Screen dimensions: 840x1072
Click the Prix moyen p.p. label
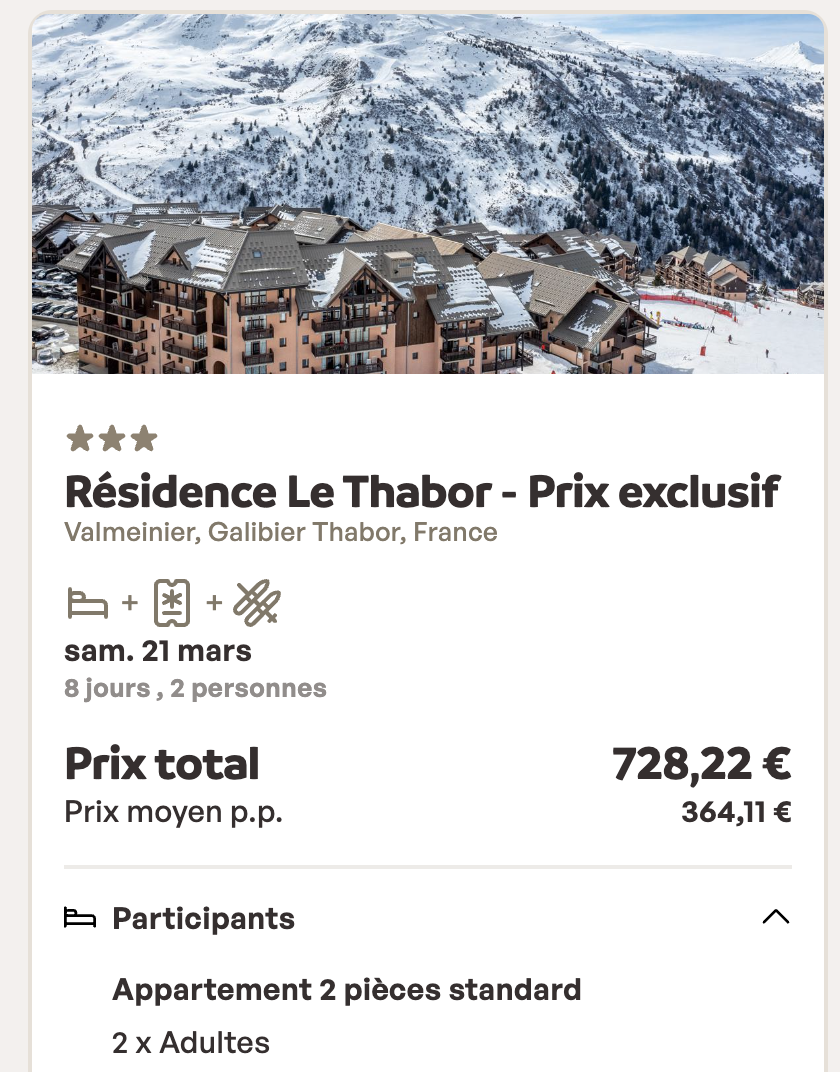[x=173, y=812]
